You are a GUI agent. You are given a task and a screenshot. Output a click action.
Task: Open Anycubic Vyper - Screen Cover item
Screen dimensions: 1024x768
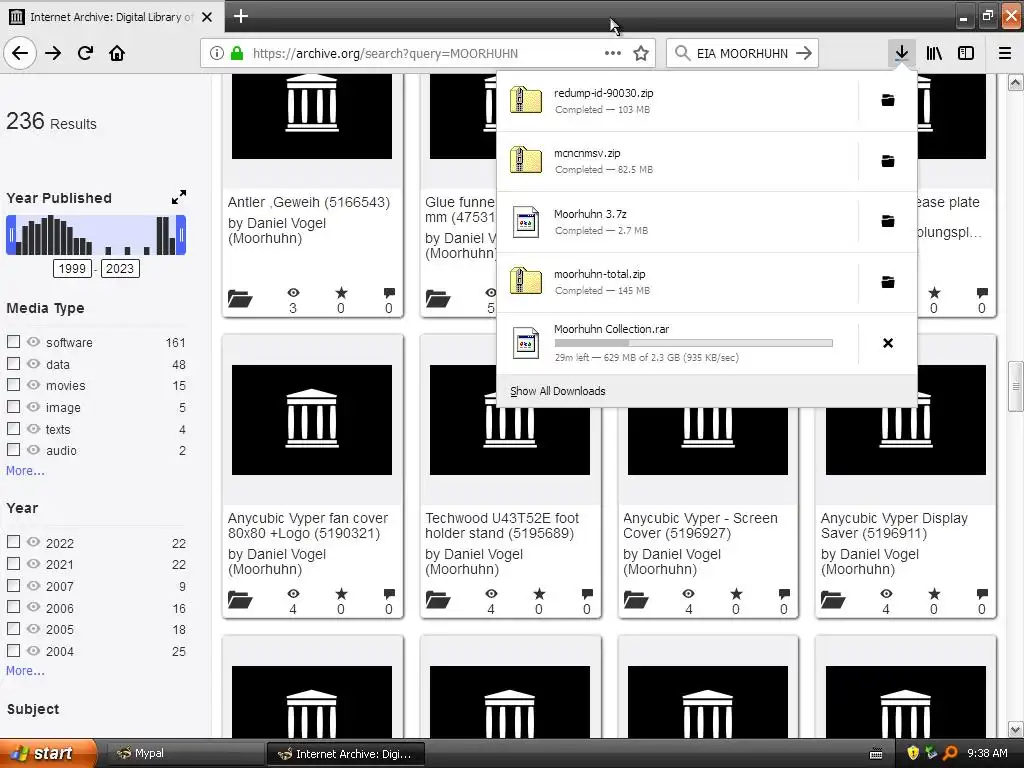coord(700,526)
